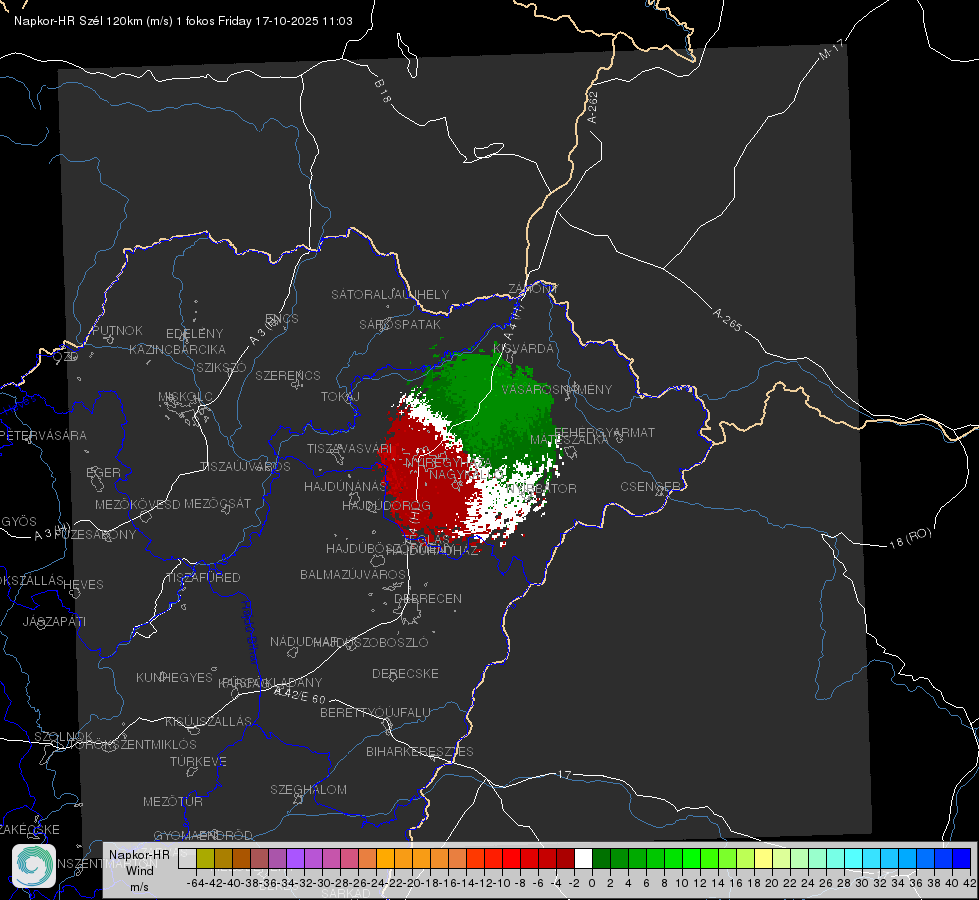This screenshot has width=979, height=900.
Task: Click the title text 'Napkor-HR Szél 120km'
Action: pyautogui.click(x=78, y=21)
